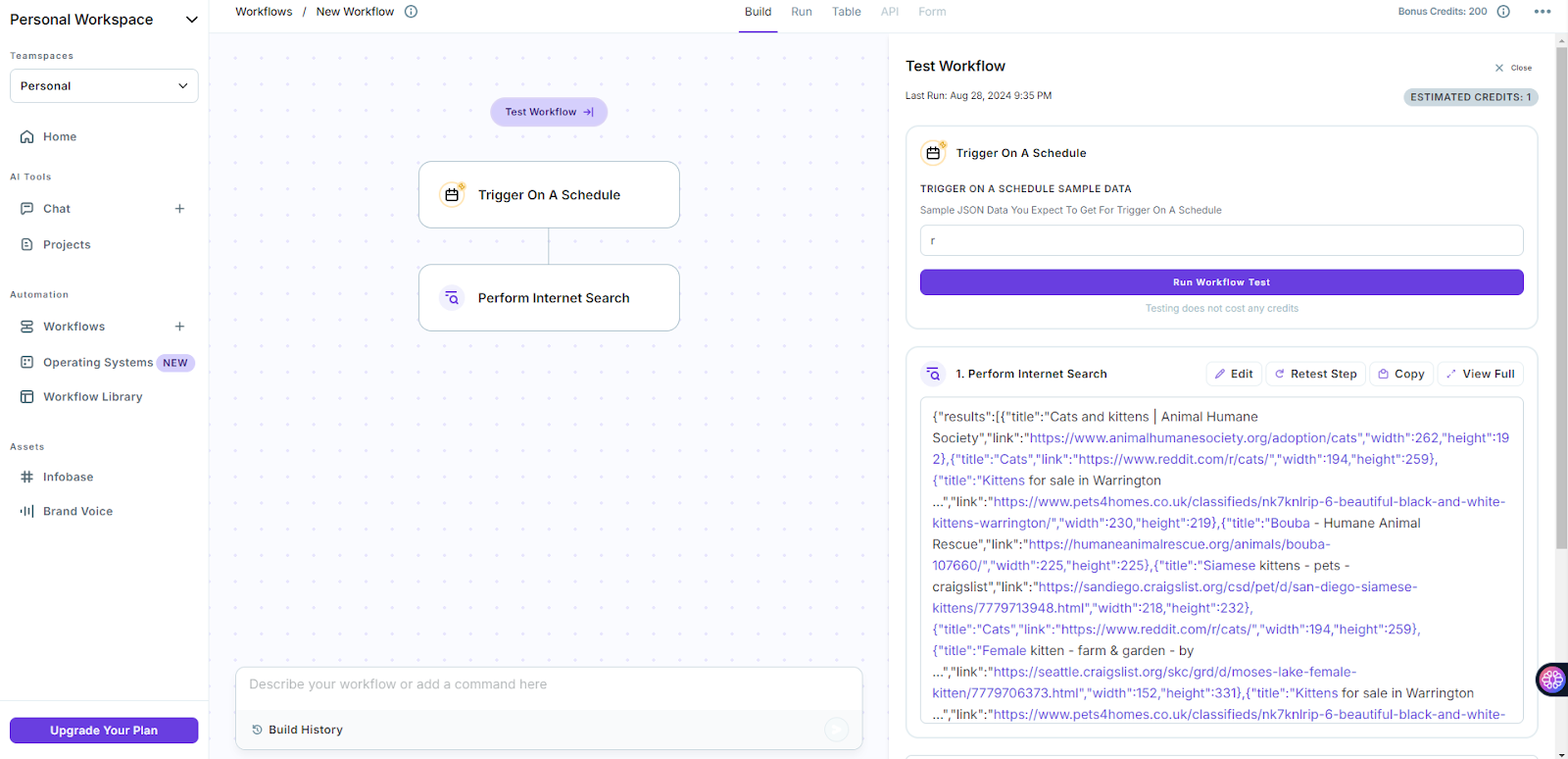Select the Perform Internet Search canvas node

(549, 298)
